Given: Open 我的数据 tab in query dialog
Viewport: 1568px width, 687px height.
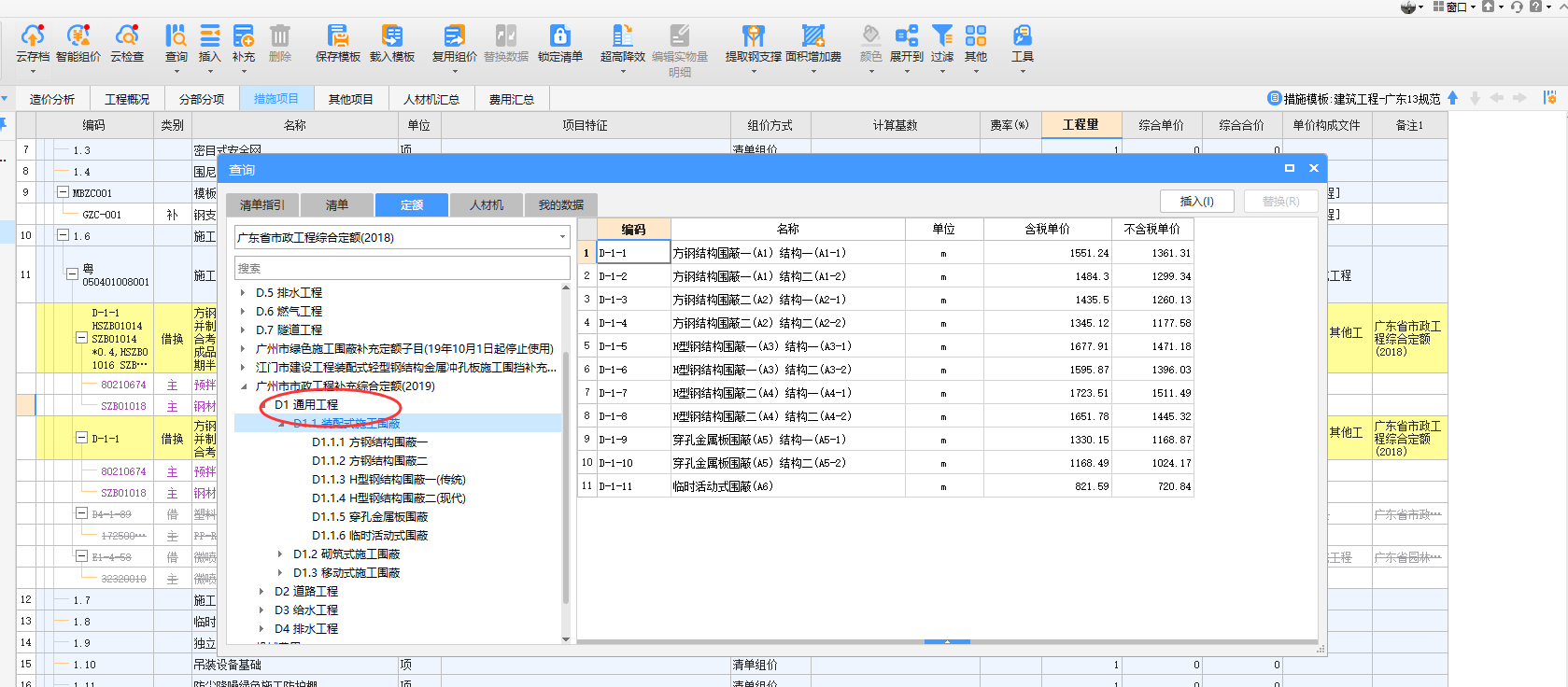Looking at the screenshot, I should 561,204.
